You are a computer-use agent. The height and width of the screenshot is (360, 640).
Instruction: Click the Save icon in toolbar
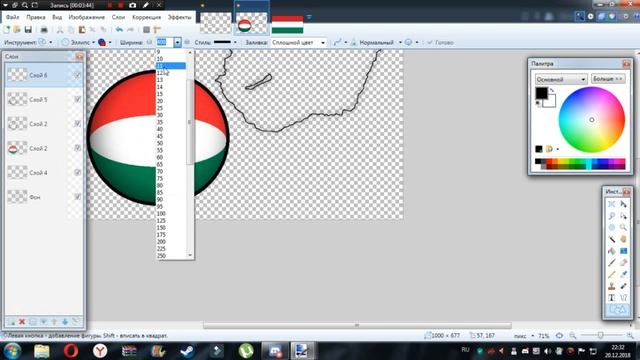tap(28, 29)
